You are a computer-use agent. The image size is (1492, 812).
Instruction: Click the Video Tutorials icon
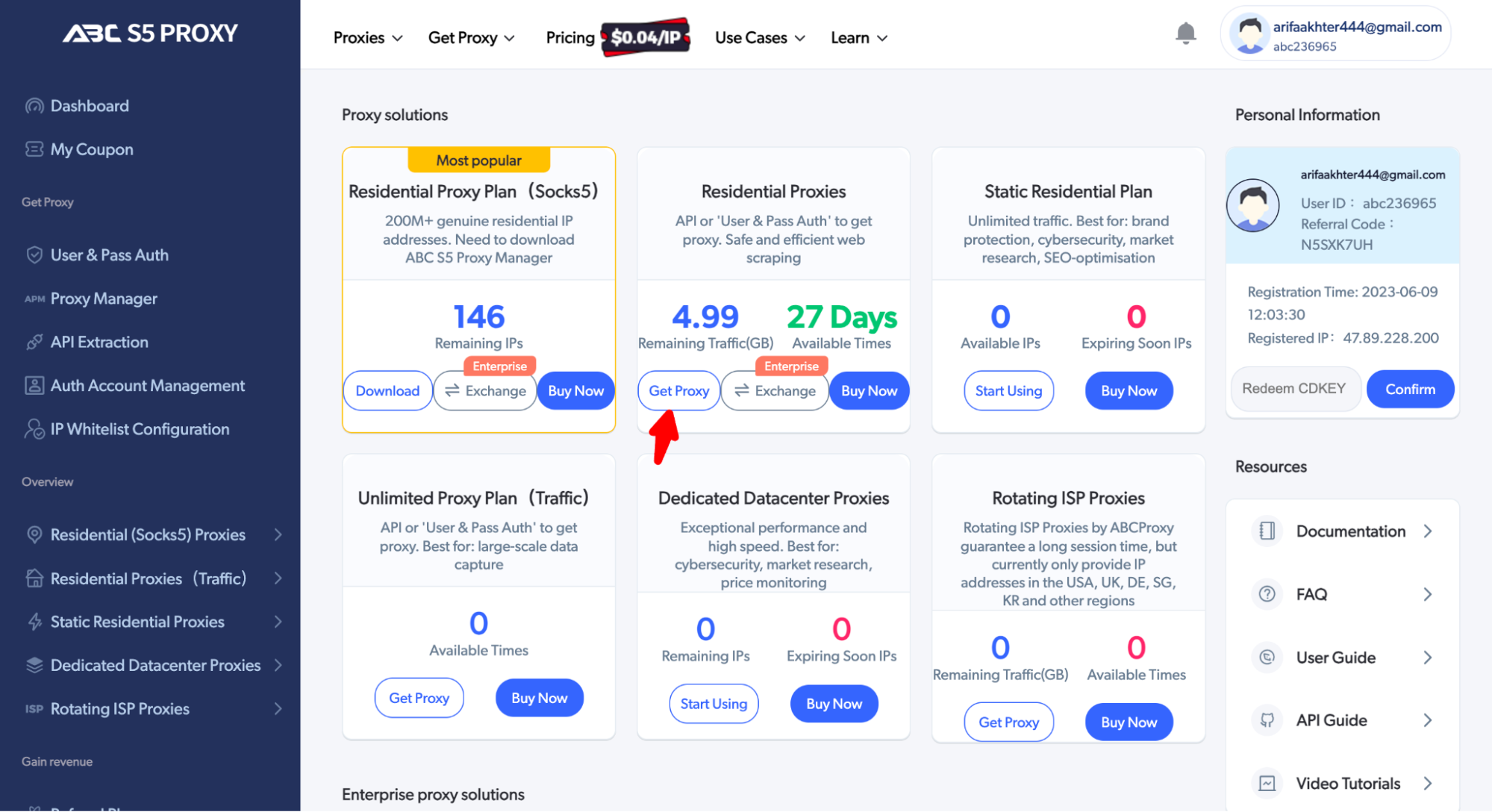1267,784
